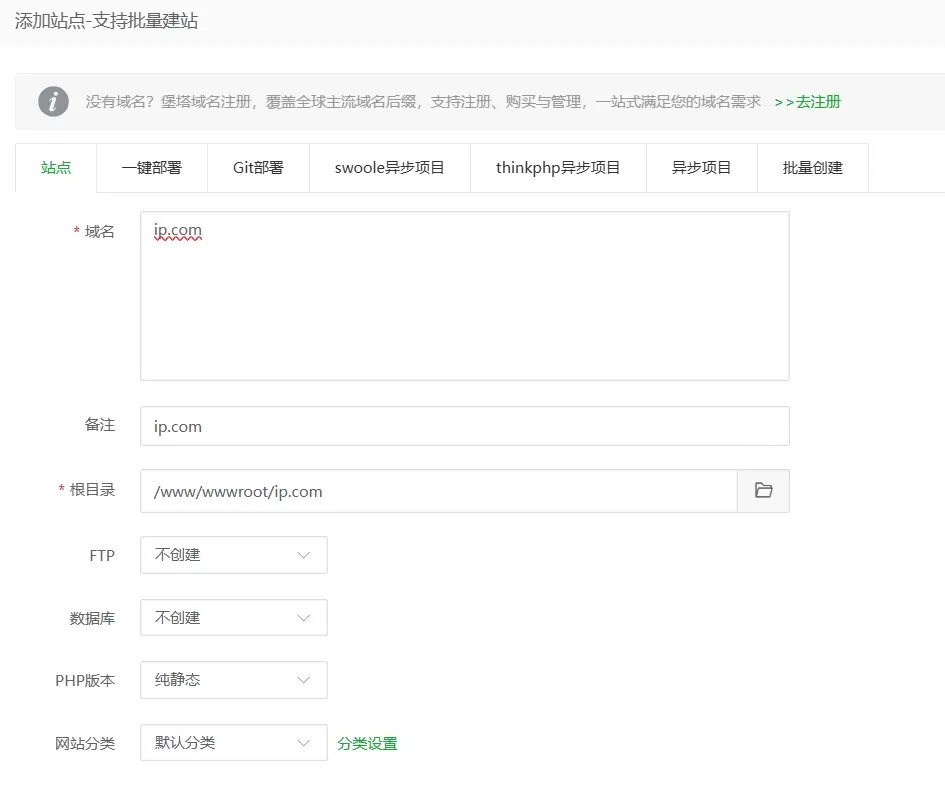The height and width of the screenshot is (789, 945).
Task: Click the 添加站点-支持批量建站 title
Action: pyautogui.click(x=106, y=21)
